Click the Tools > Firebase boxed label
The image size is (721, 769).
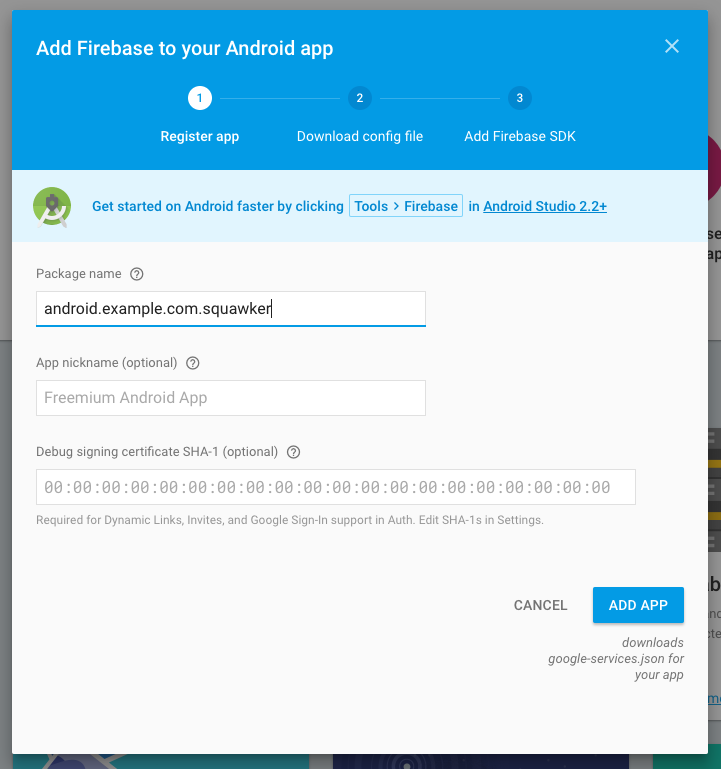point(406,206)
